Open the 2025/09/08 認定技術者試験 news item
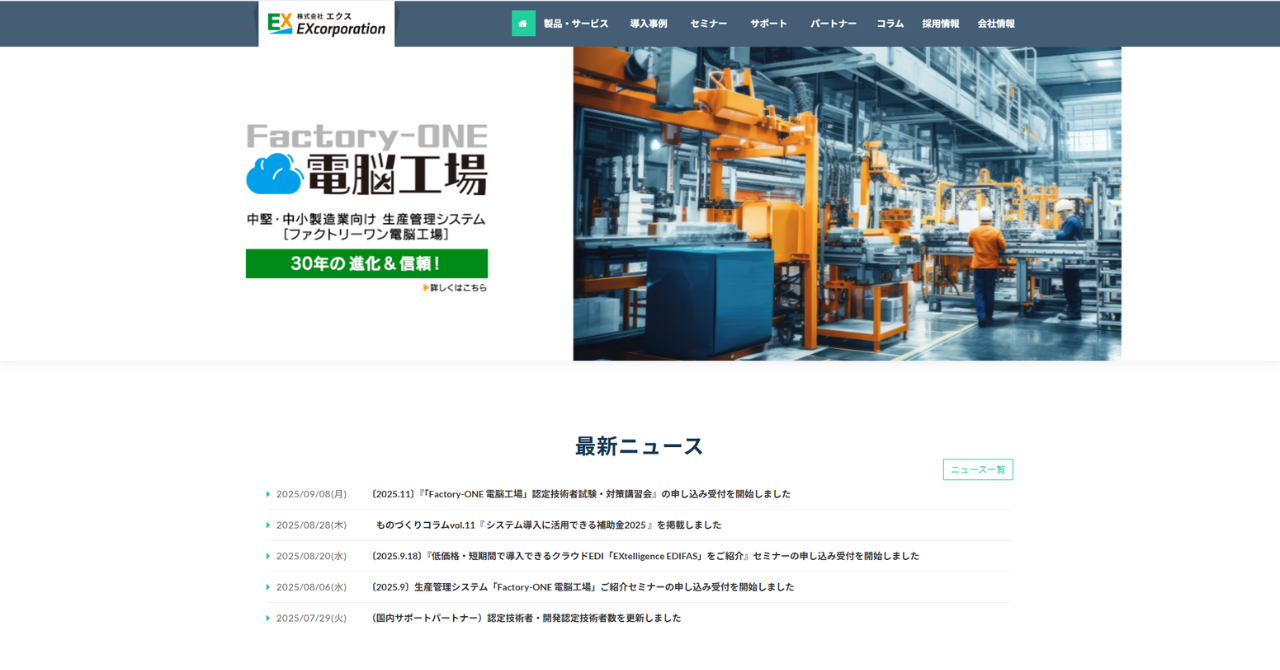1280x670 pixels. point(580,494)
